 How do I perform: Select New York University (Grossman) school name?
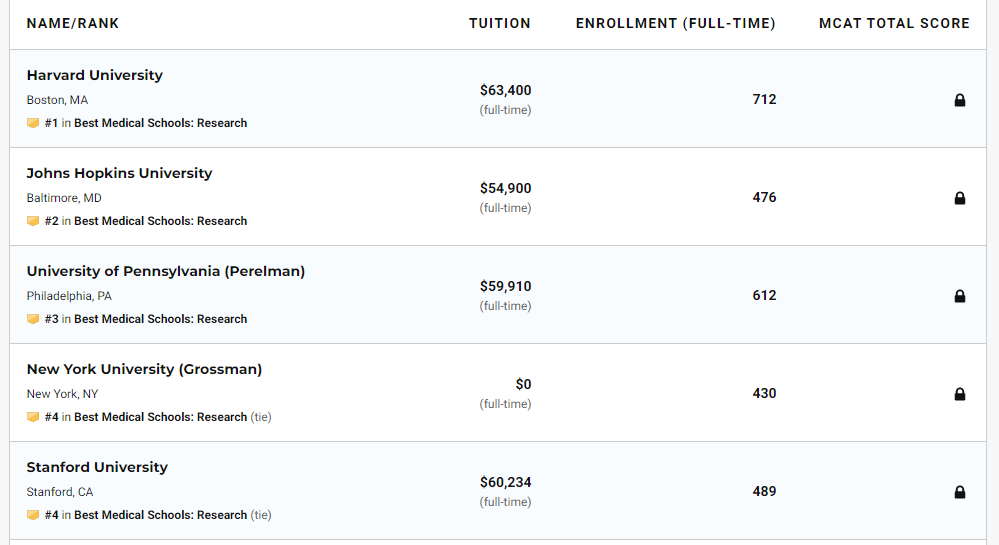point(144,369)
